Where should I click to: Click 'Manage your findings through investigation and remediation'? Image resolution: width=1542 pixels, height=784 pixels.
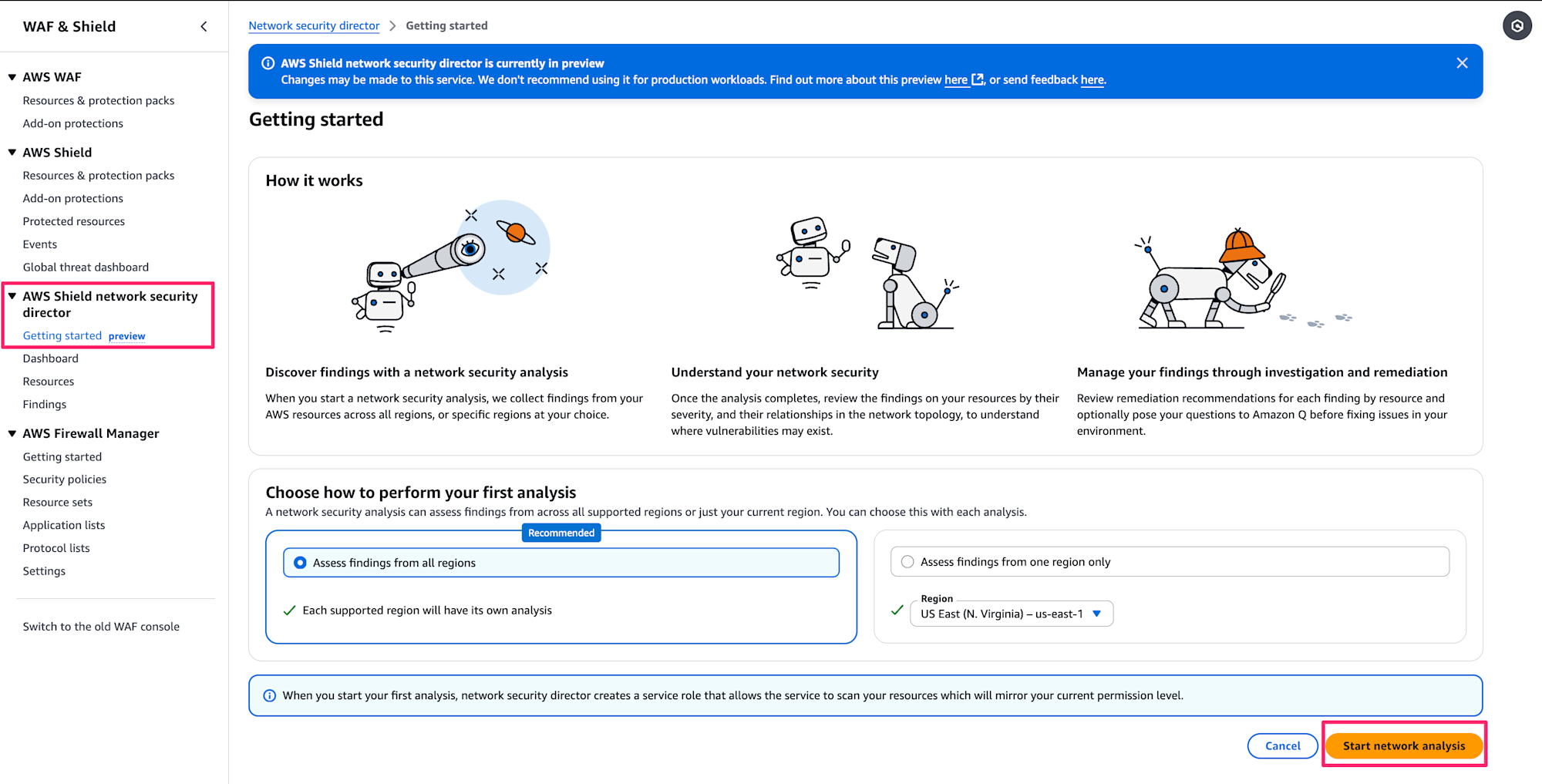(x=1262, y=372)
